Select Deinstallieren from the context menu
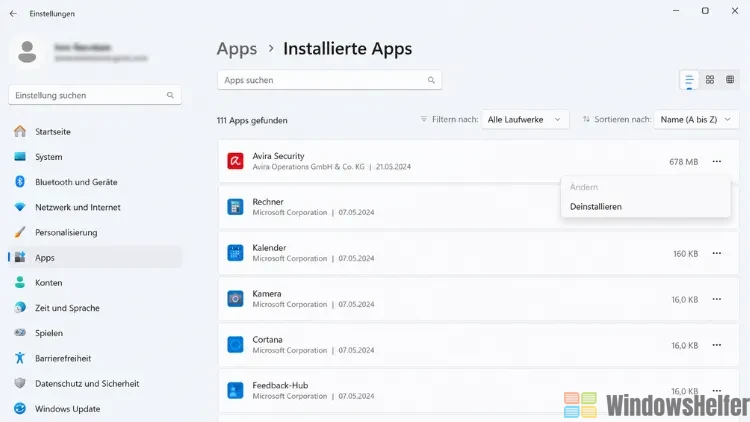The width and height of the screenshot is (750, 422). tap(596, 207)
